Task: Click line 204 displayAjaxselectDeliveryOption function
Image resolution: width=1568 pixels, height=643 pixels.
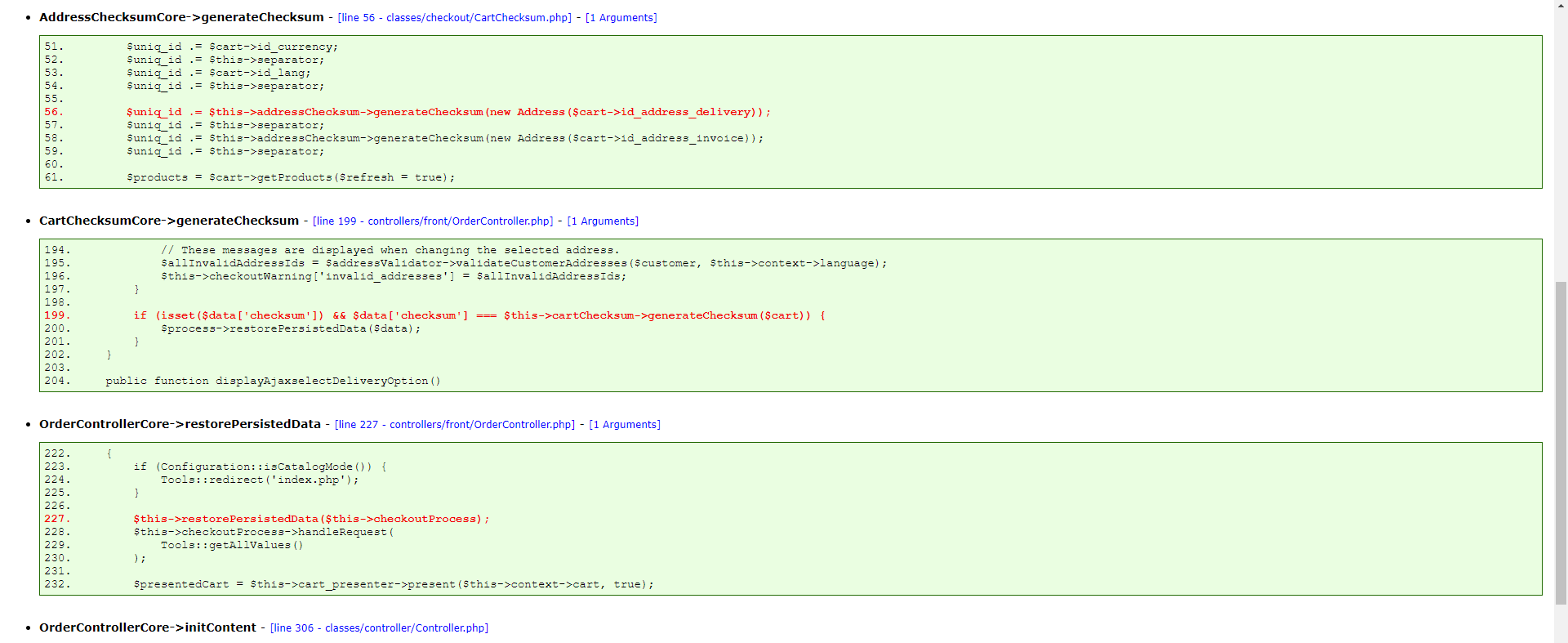Action: (x=273, y=381)
